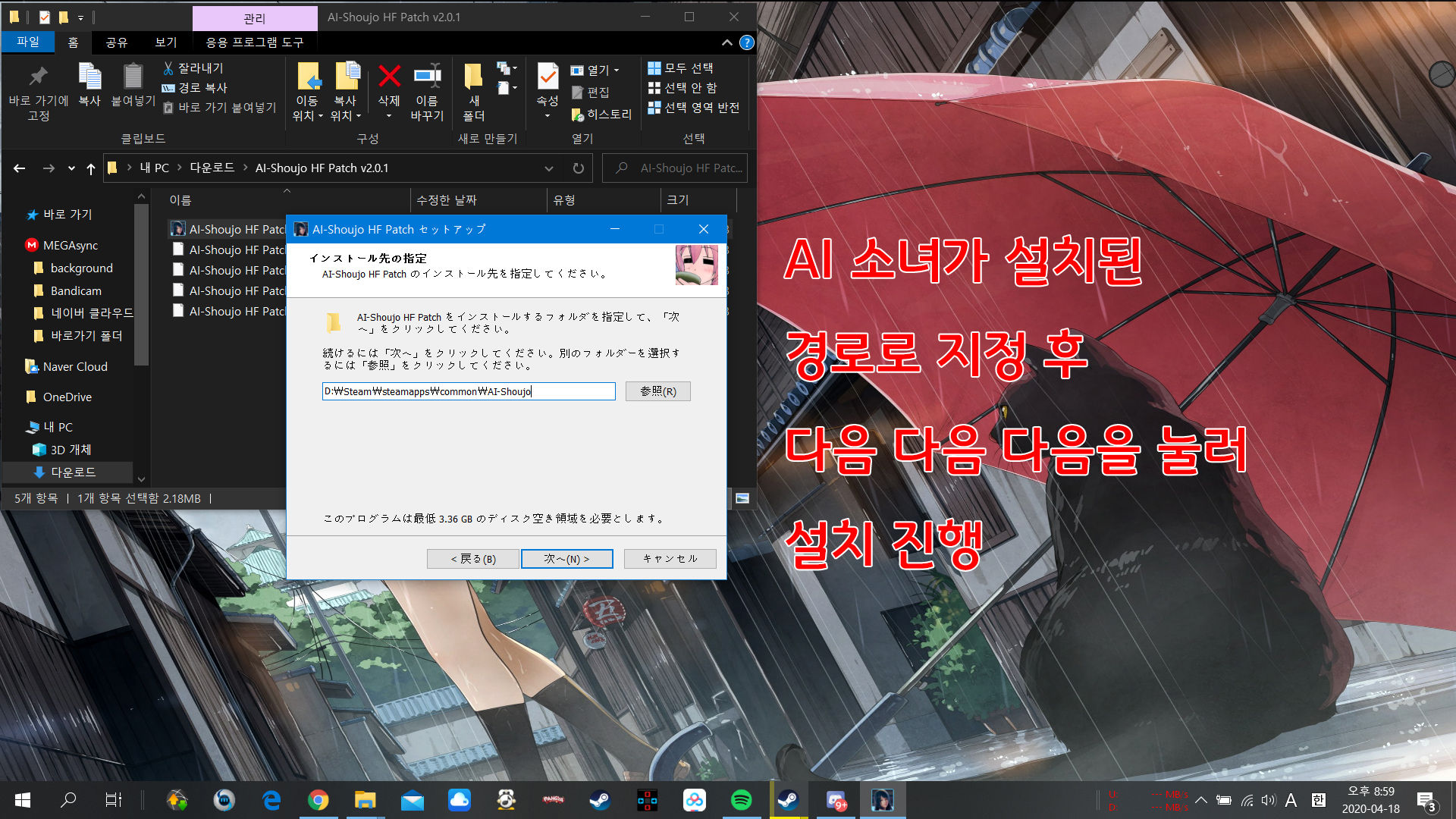This screenshot has height=819, width=1456.
Task: Open the Mail app from the taskbar
Action: [413, 800]
